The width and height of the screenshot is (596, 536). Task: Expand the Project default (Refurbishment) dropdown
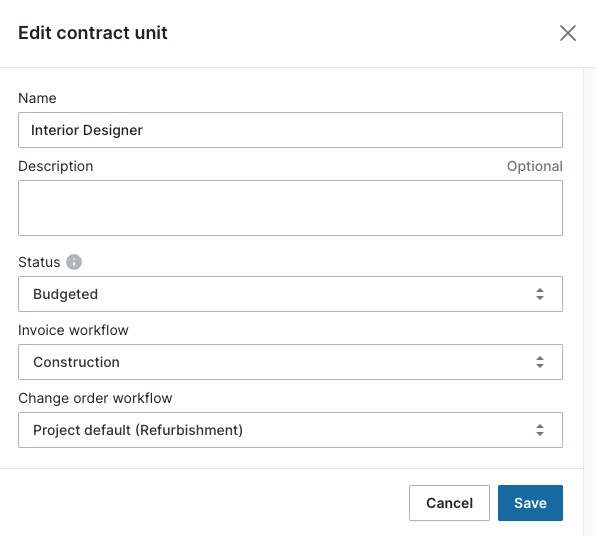click(x=290, y=430)
